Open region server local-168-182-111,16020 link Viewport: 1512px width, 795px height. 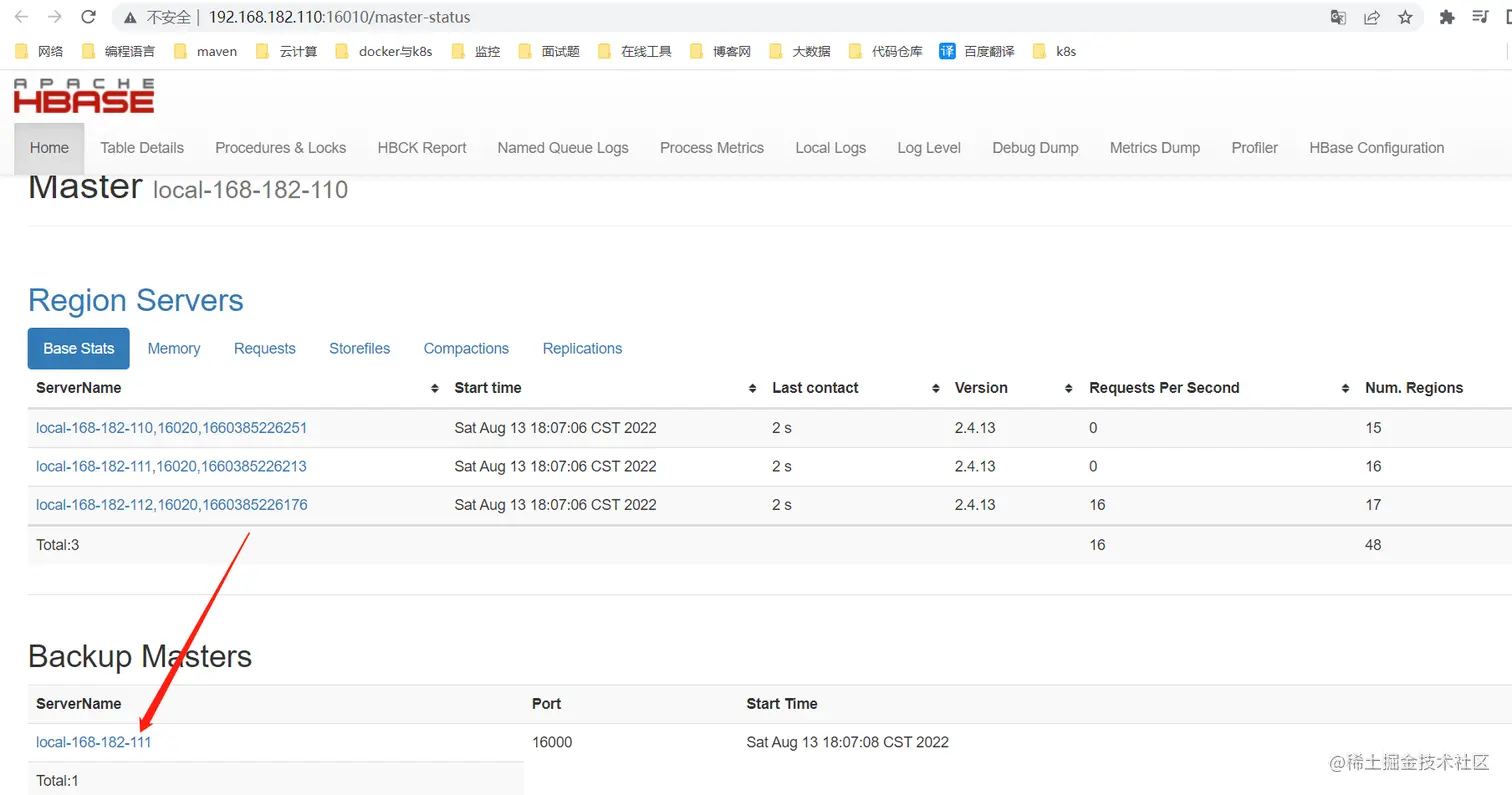tap(172, 466)
